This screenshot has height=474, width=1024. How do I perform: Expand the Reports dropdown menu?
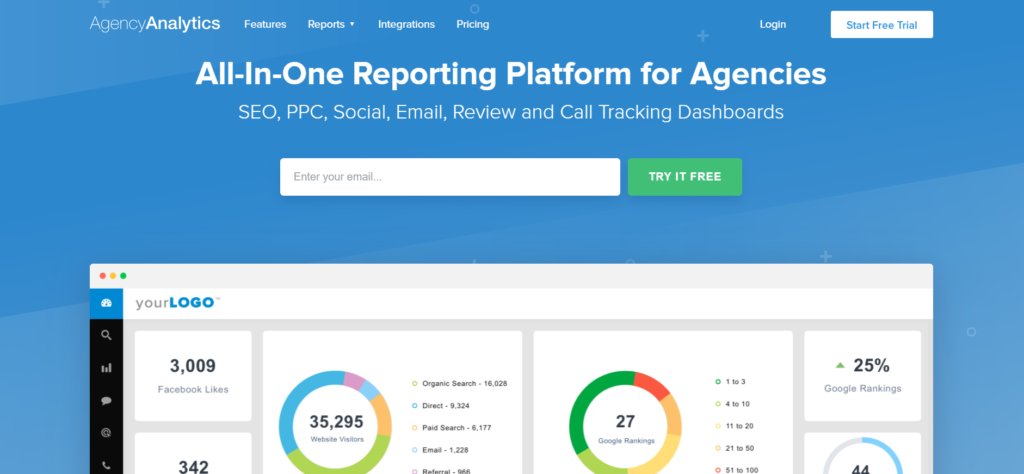(x=332, y=24)
